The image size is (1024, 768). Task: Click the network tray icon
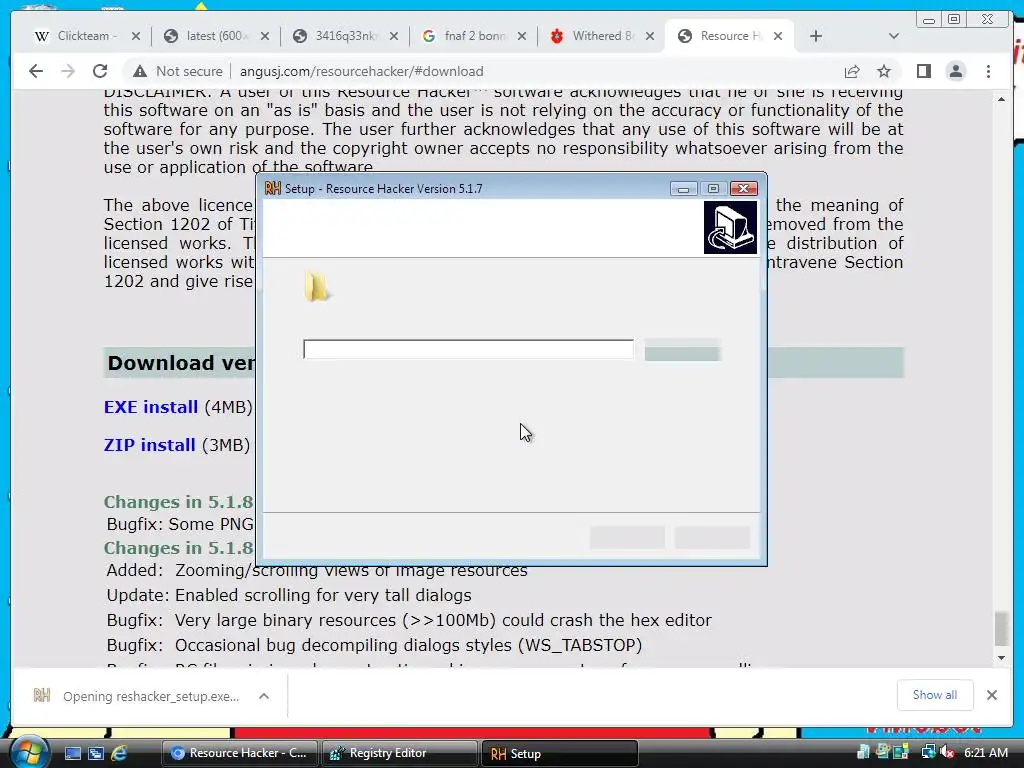point(928,752)
